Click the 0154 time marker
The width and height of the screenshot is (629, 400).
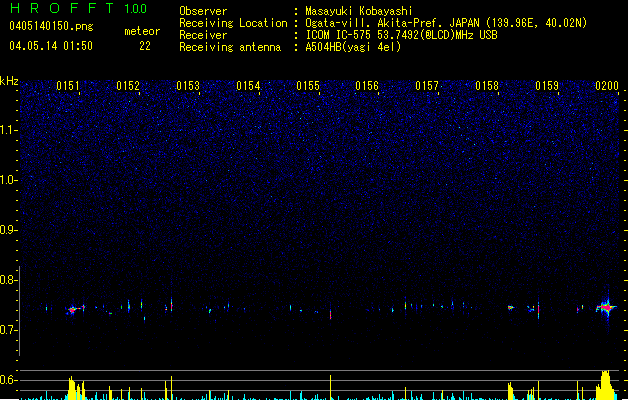pos(248,86)
